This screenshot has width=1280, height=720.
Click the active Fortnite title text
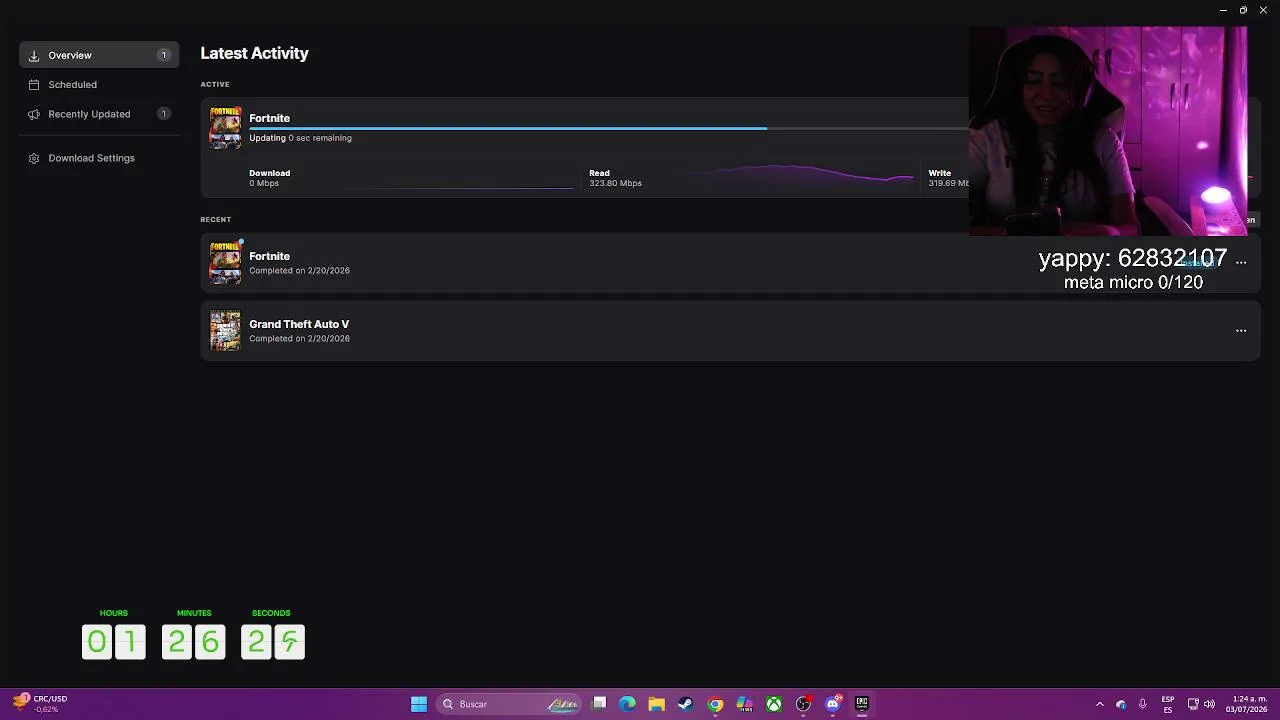point(269,118)
